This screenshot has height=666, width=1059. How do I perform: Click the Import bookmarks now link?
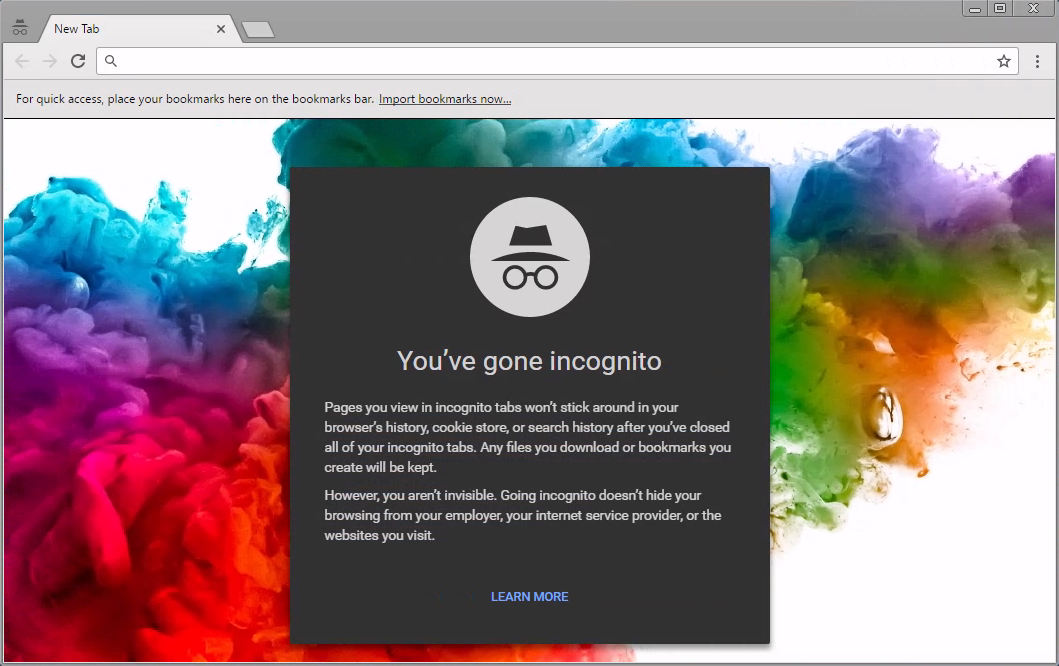pos(445,99)
